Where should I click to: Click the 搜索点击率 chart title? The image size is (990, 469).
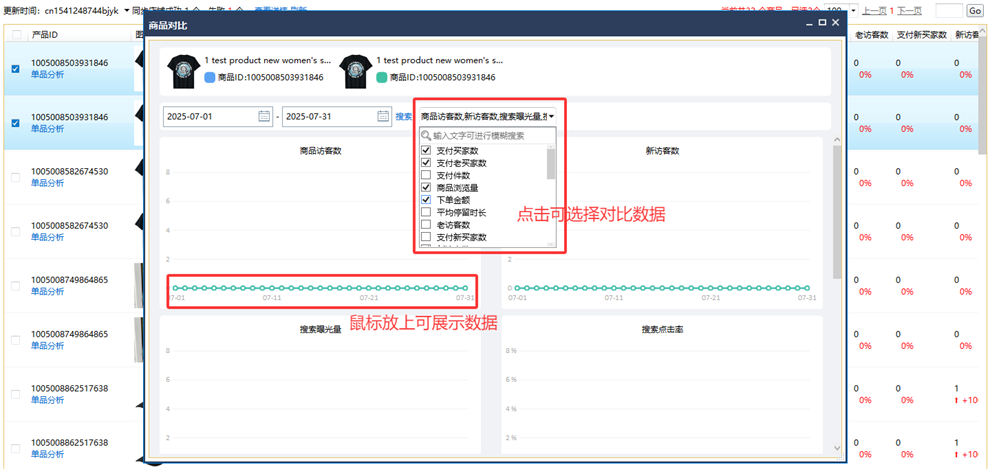[662, 329]
